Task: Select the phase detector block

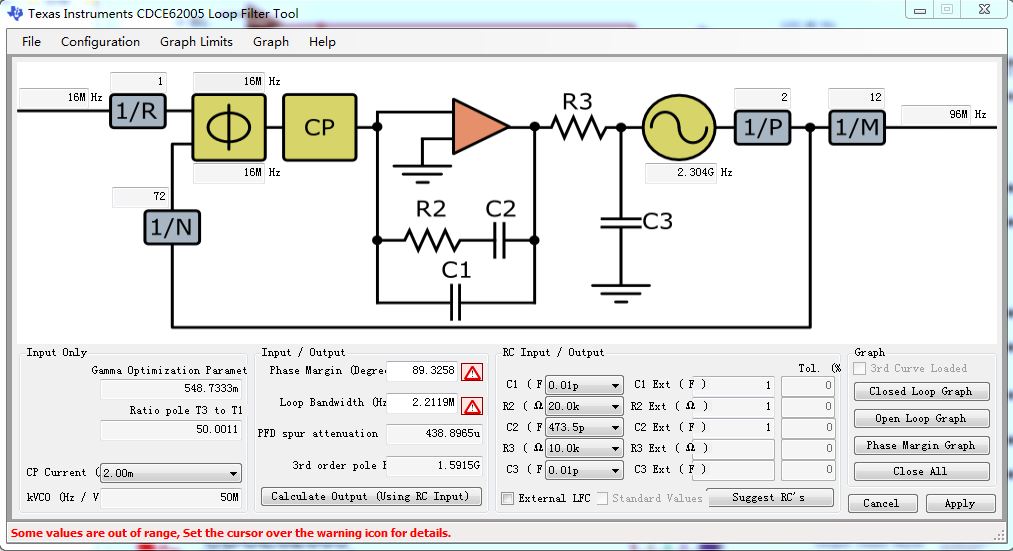Action: click(229, 127)
